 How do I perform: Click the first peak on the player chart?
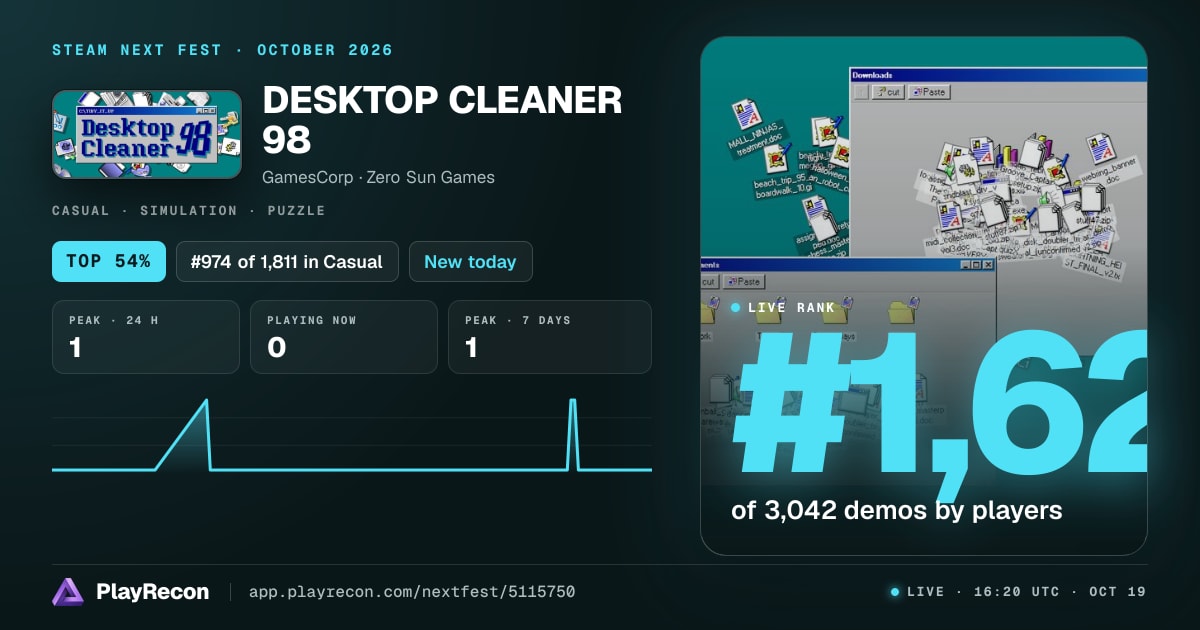[x=206, y=401]
